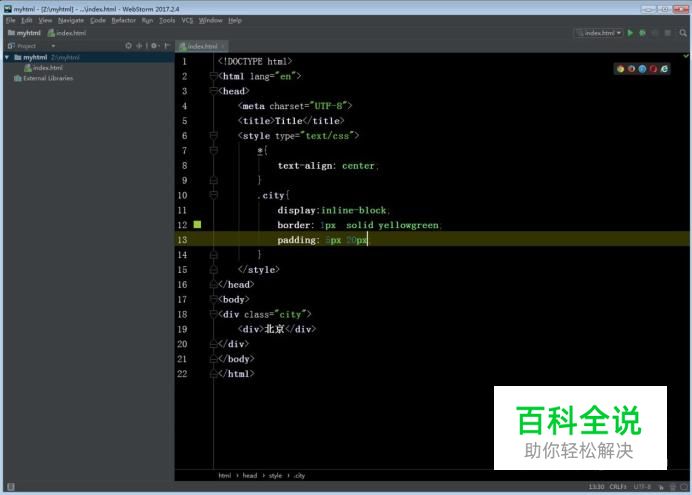The image size is (692, 495).
Task: Click the style breadcrumb at editor bottom
Action: point(275,476)
